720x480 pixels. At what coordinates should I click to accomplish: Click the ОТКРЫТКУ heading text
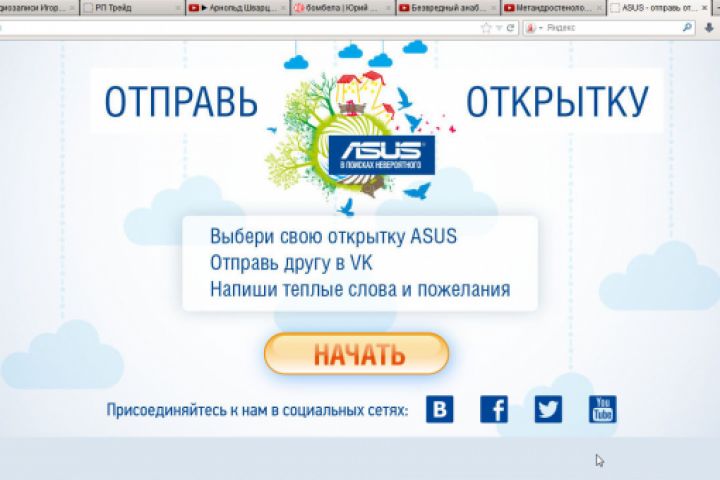(557, 102)
